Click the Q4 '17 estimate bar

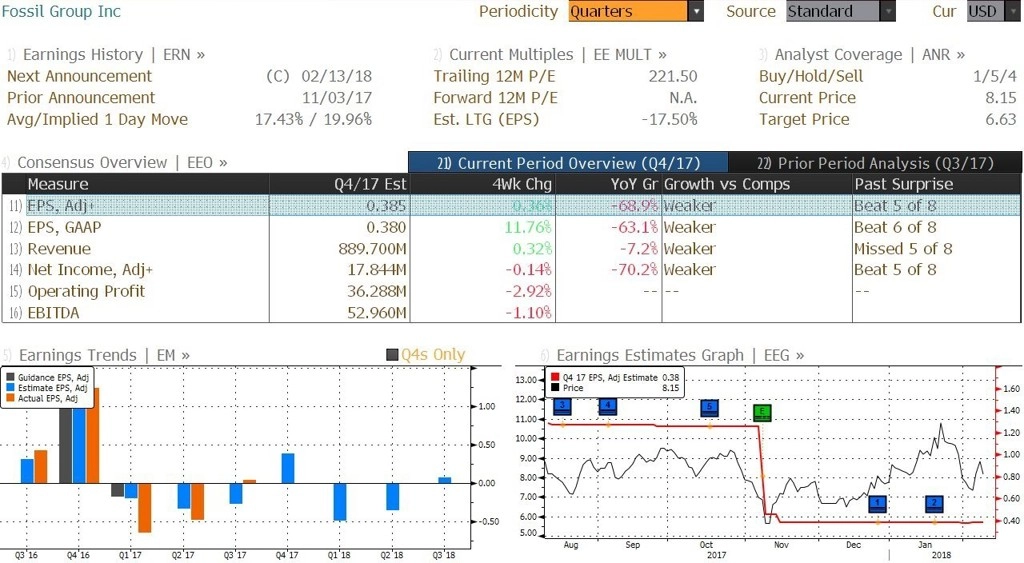click(287, 468)
